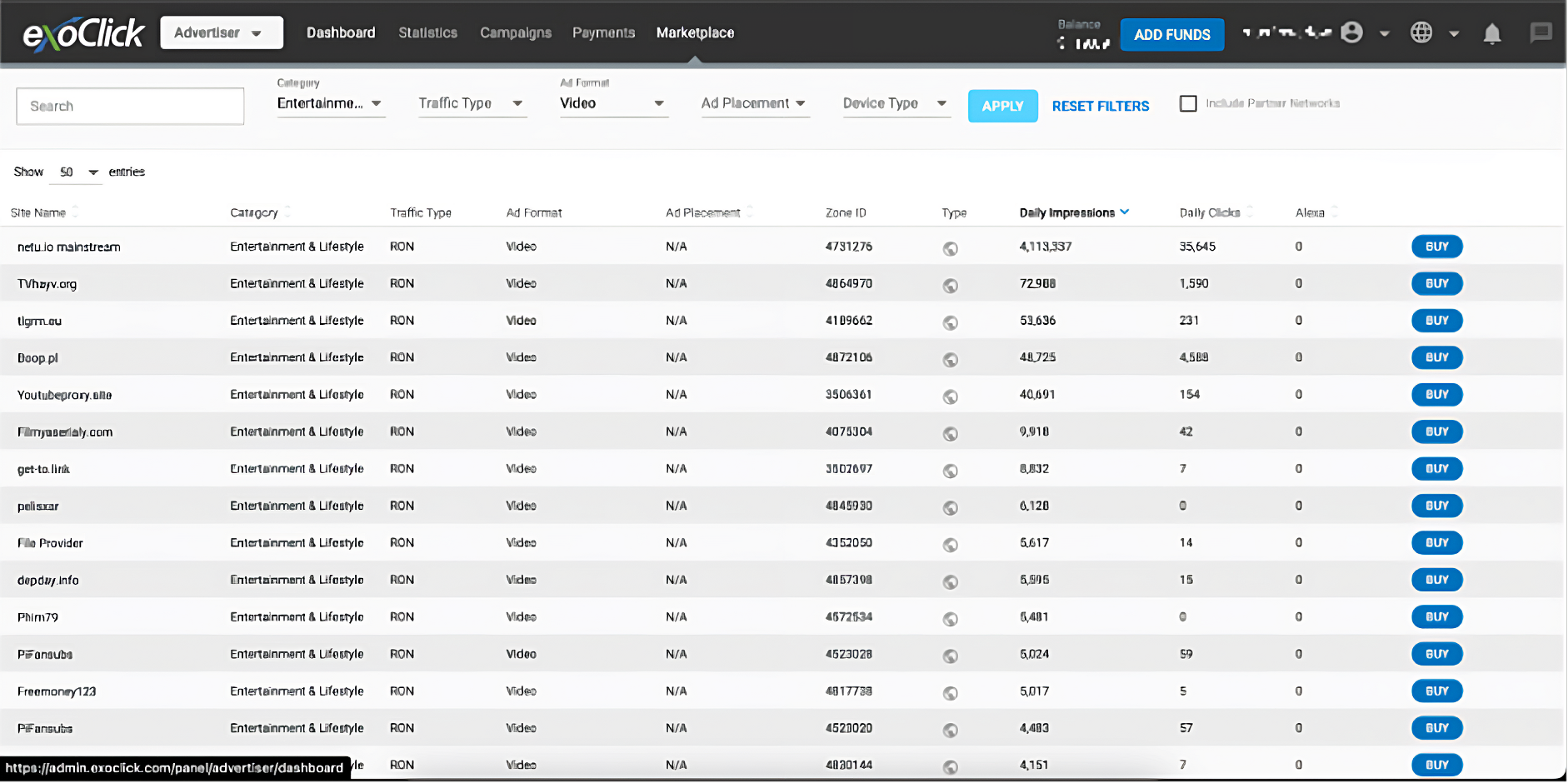Open the Advertiser role dropdown
Image resolution: width=1568 pixels, height=783 pixels.
click(221, 33)
